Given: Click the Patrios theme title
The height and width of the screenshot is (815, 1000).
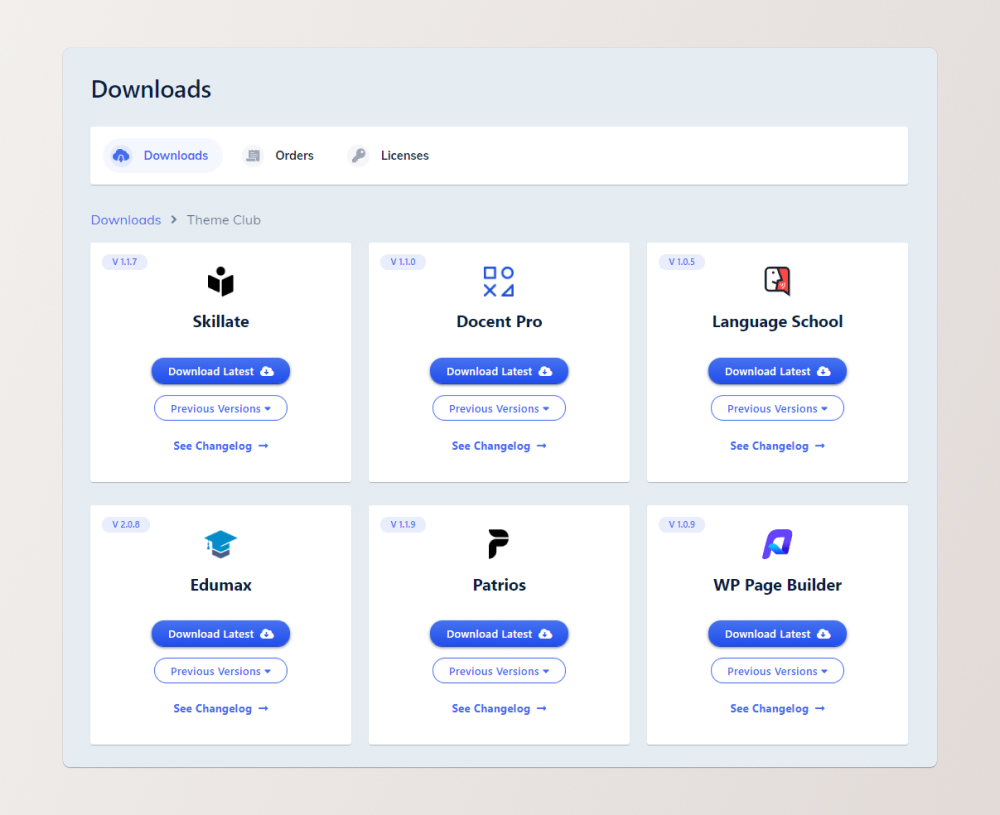Looking at the screenshot, I should click(x=499, y=585).
